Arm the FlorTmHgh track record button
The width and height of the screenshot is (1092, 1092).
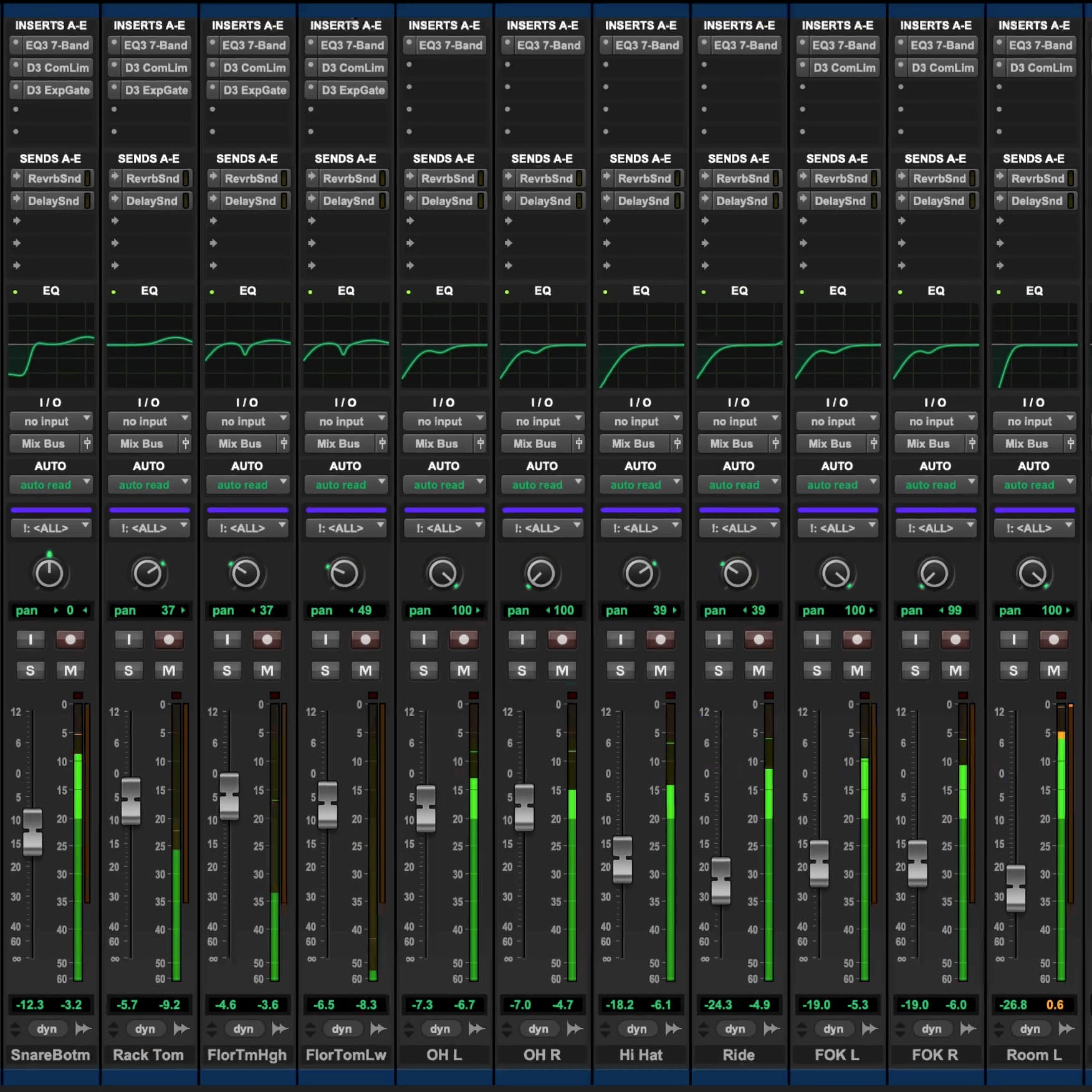(267, 639)
